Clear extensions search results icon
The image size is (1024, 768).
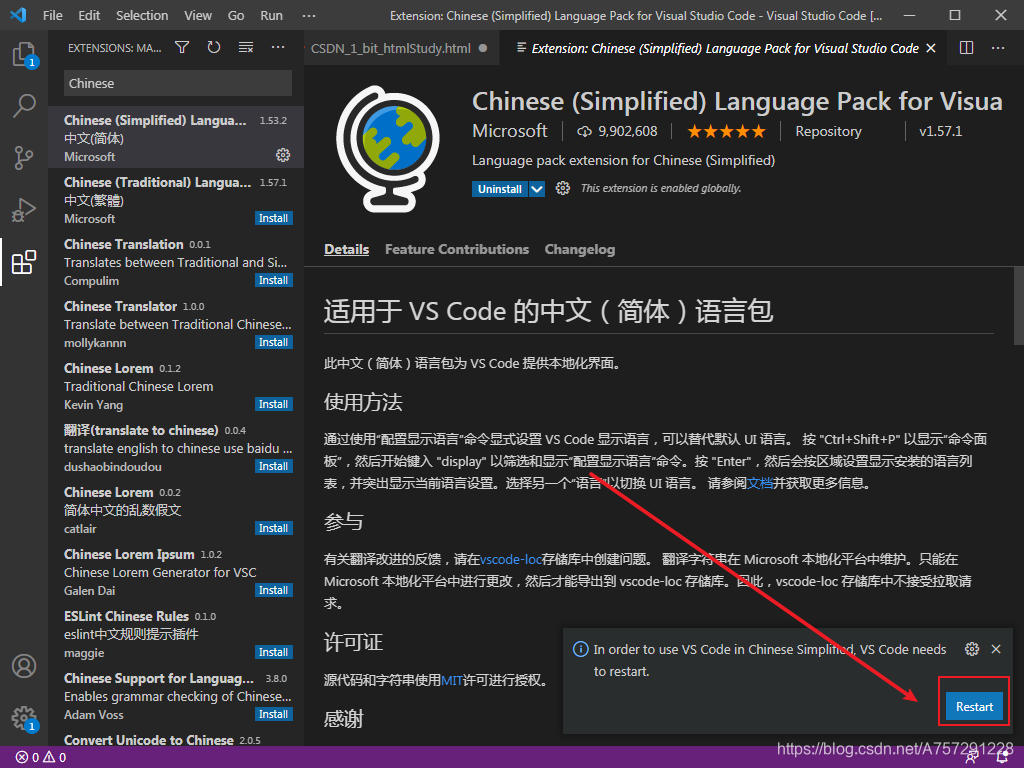pos(246,47)
